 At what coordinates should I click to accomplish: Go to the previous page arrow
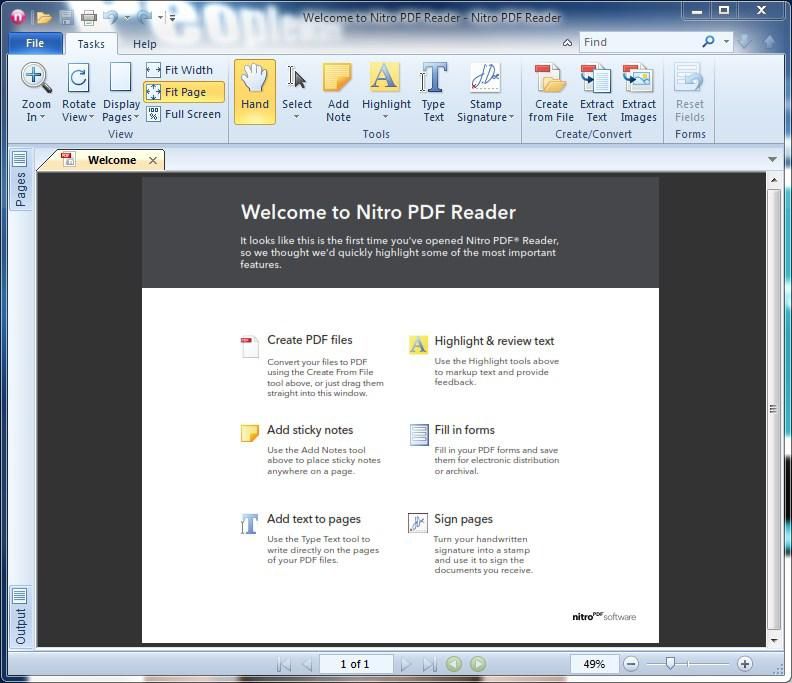coord(307,664)
